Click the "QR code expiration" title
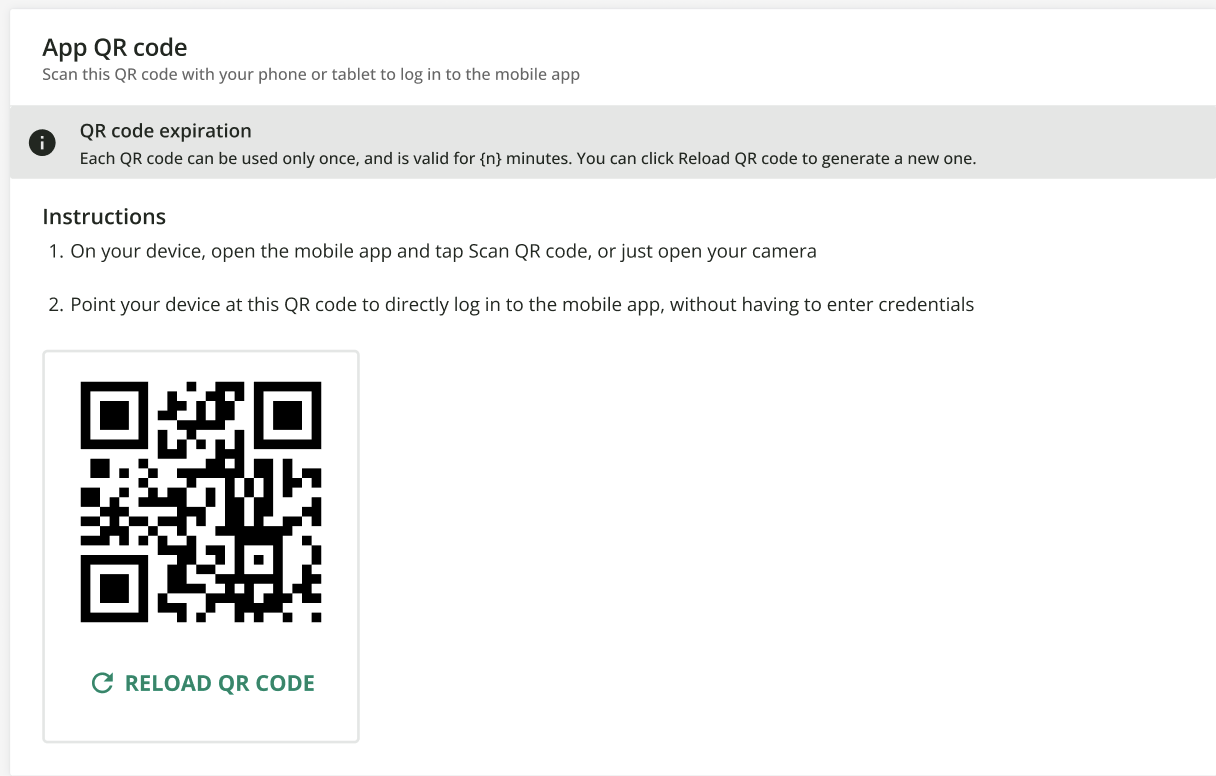 pos(166,131)
